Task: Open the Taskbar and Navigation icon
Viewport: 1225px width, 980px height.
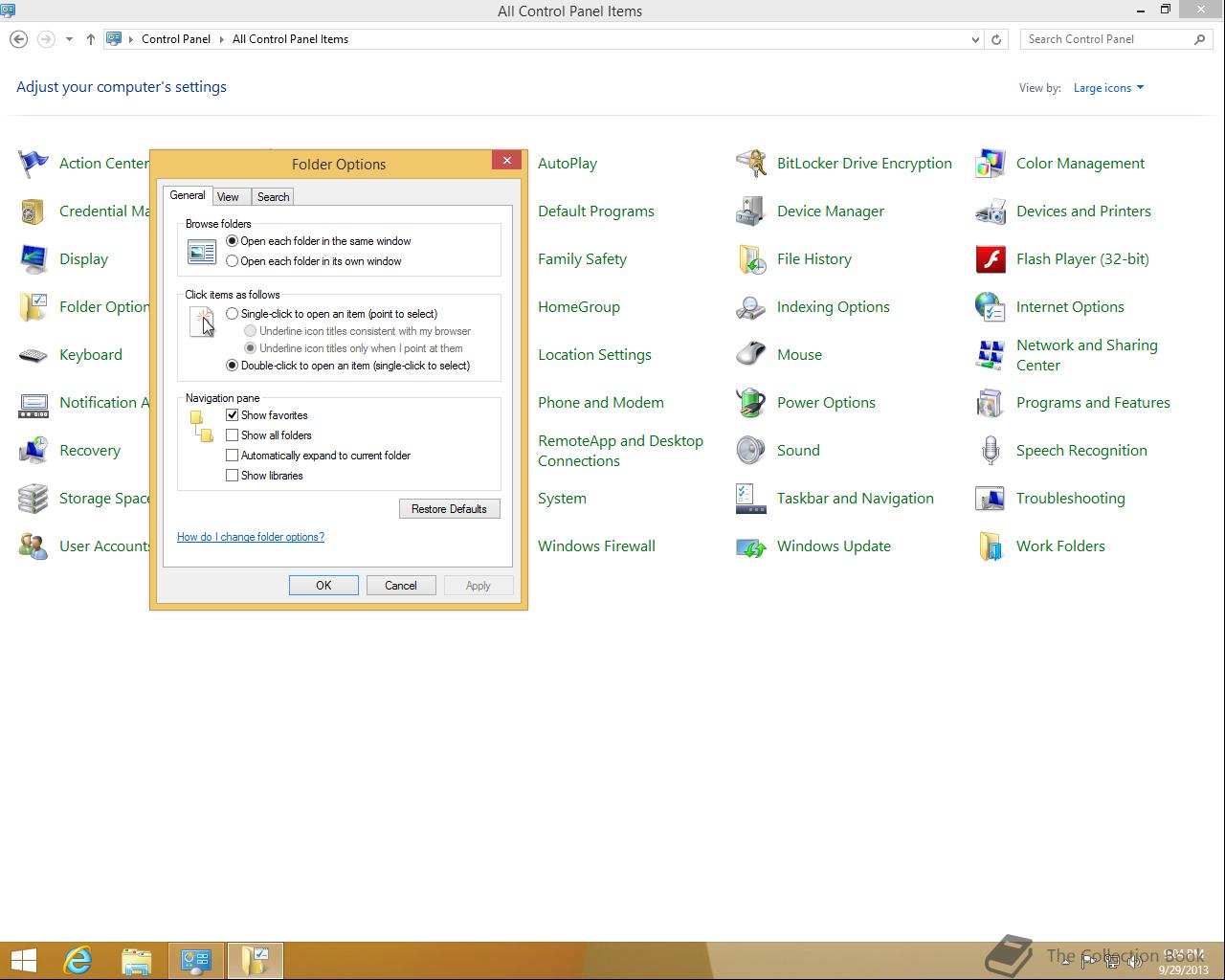Action: tap(750, 499)
